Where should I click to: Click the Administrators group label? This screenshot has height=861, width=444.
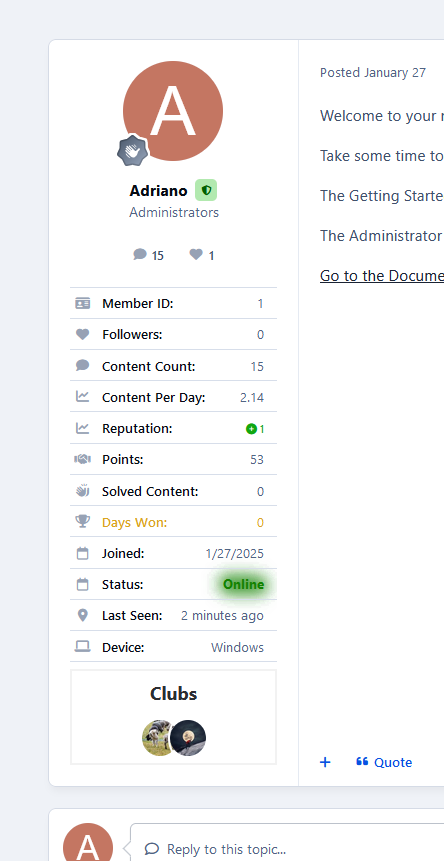[174, 213]
